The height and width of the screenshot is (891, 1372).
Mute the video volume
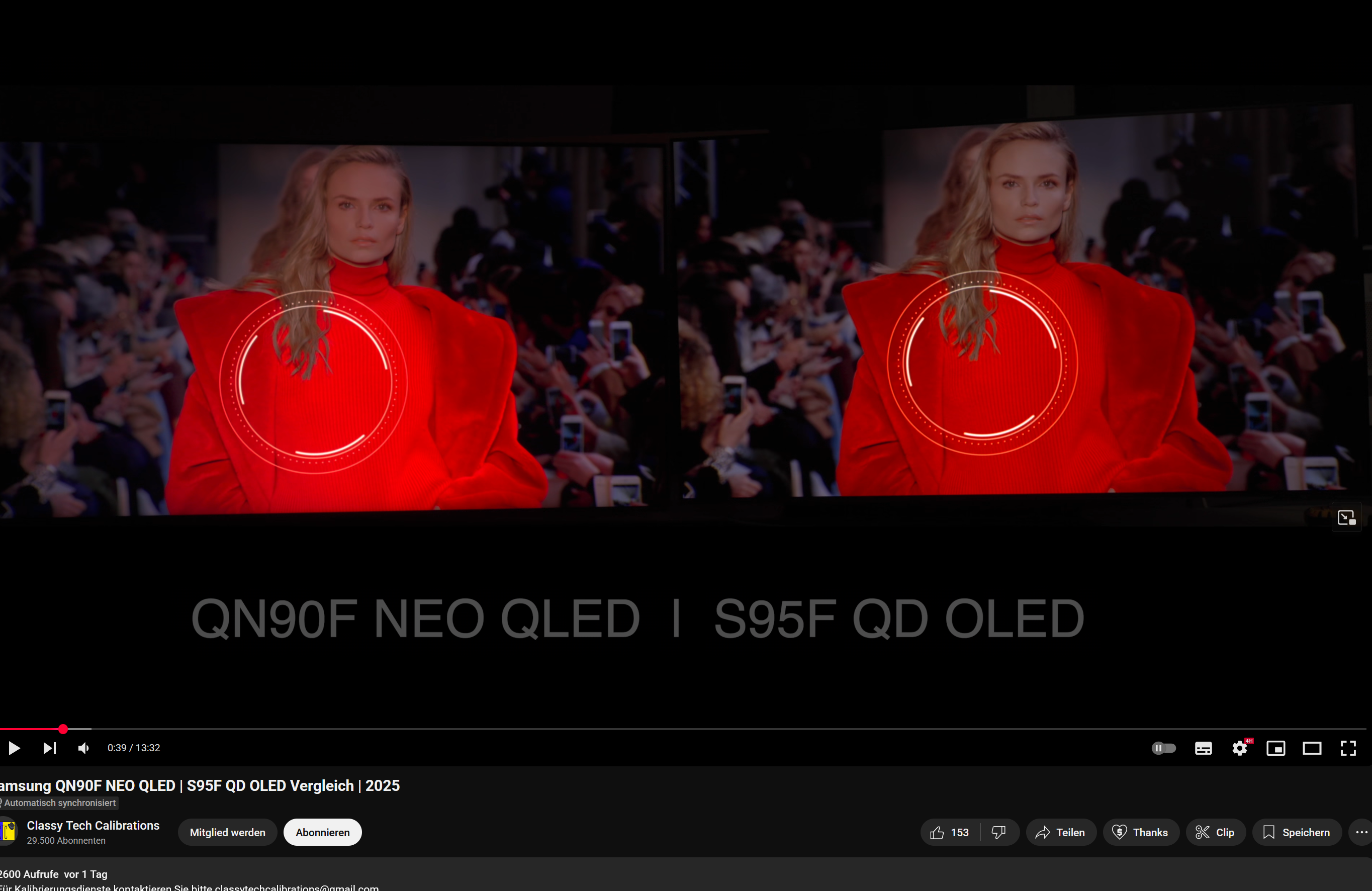pos(84,748)
